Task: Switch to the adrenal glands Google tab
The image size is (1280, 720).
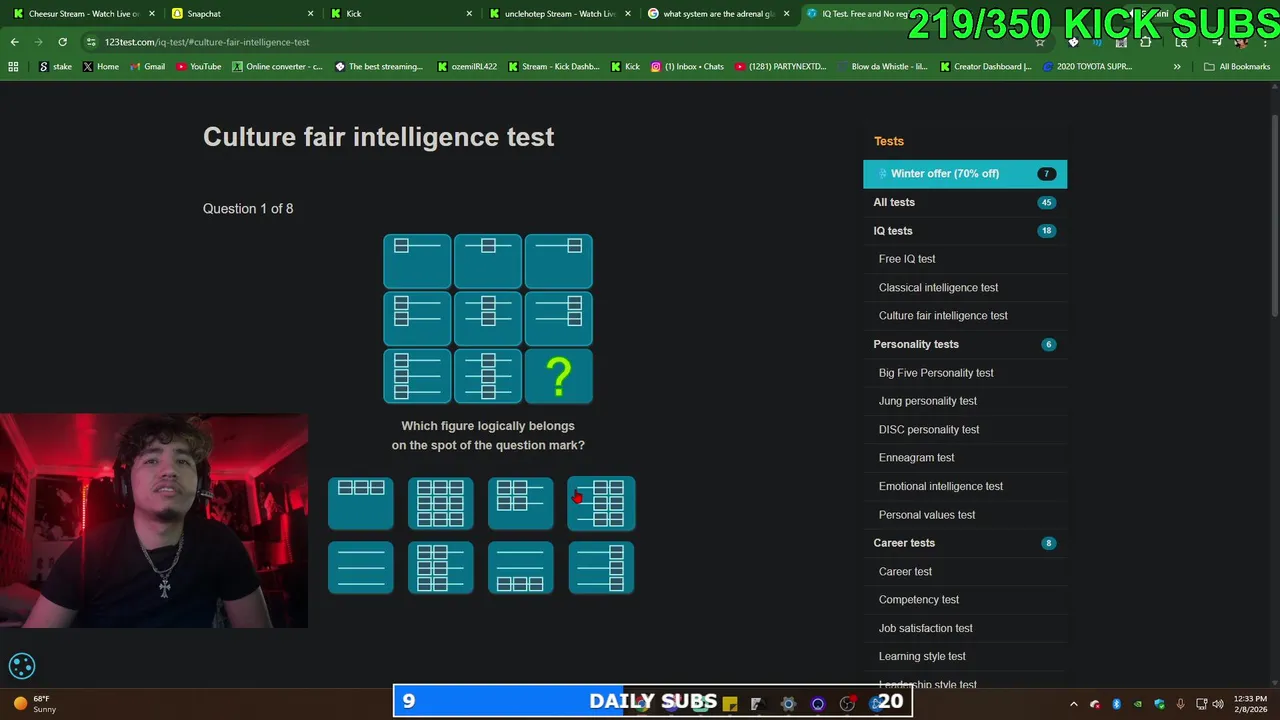Action: tap(718, 14)
